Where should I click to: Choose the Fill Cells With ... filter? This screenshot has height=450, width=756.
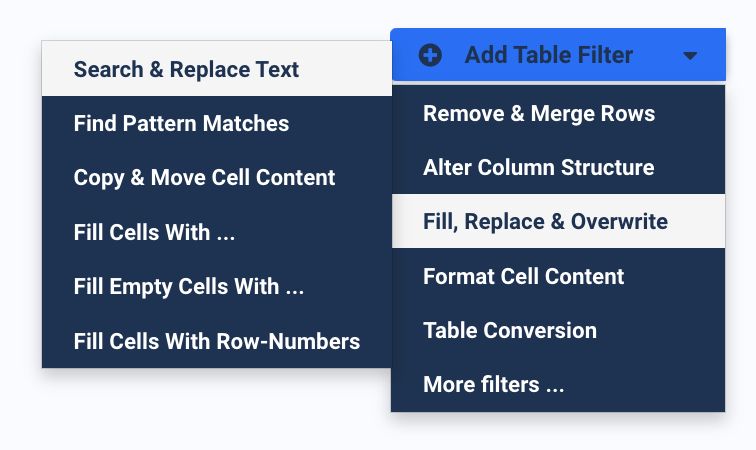click(216, 232)
